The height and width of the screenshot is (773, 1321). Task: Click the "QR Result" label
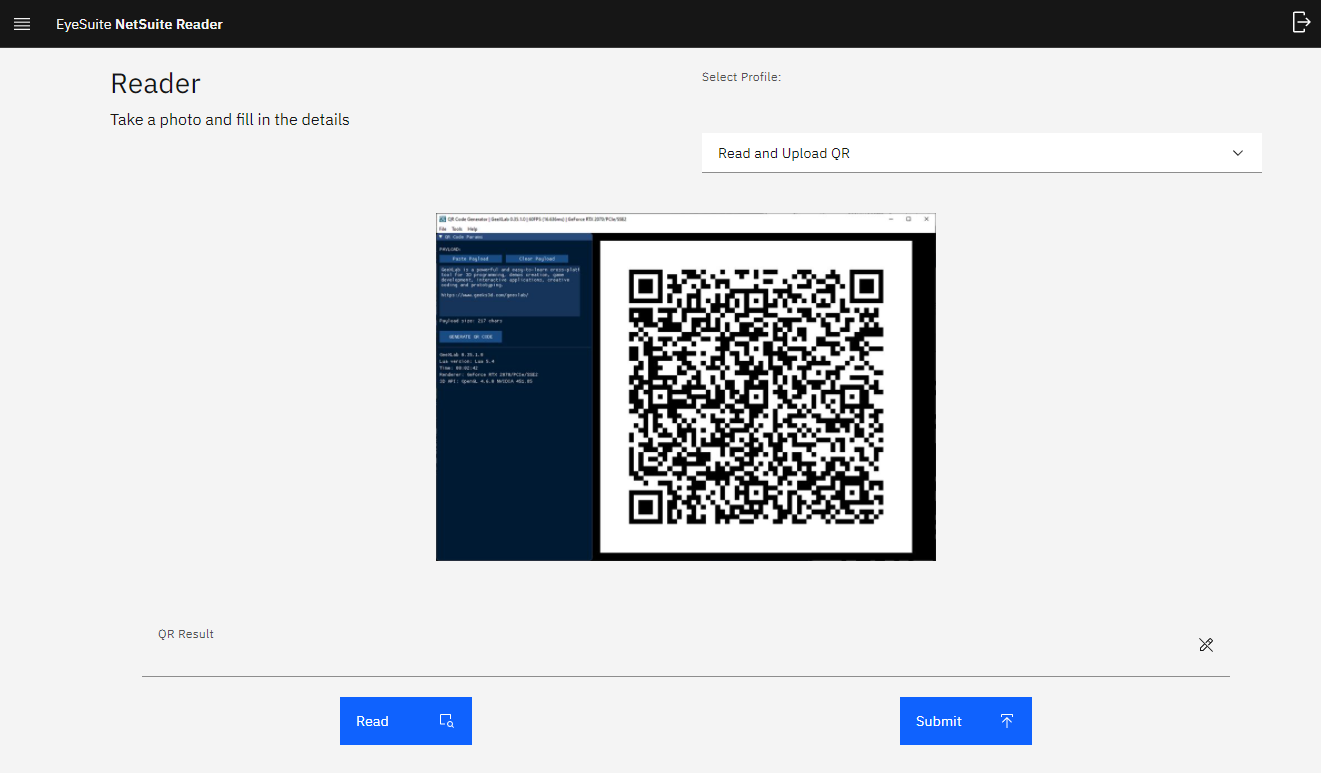186,634
